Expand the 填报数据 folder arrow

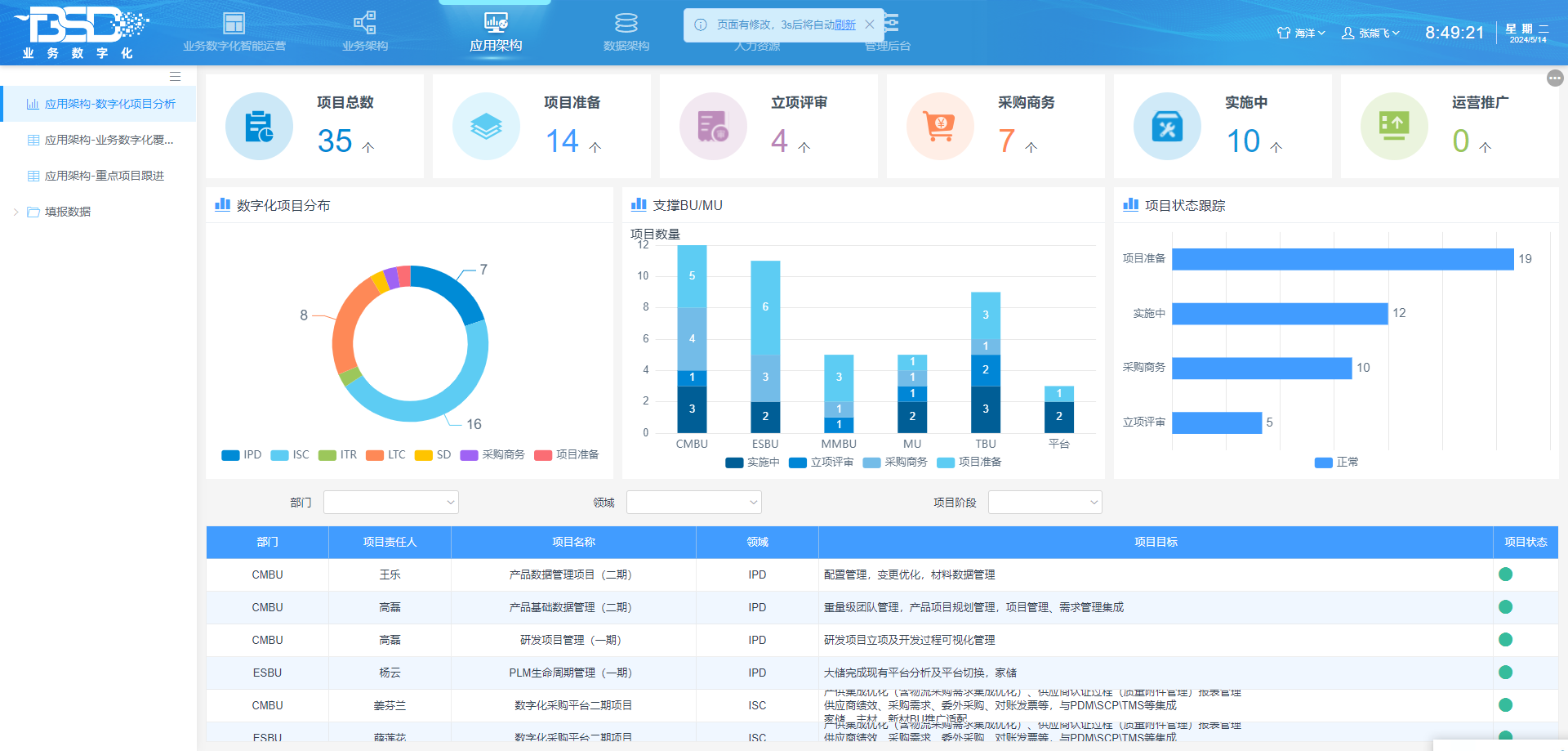(x=16, y=212)
